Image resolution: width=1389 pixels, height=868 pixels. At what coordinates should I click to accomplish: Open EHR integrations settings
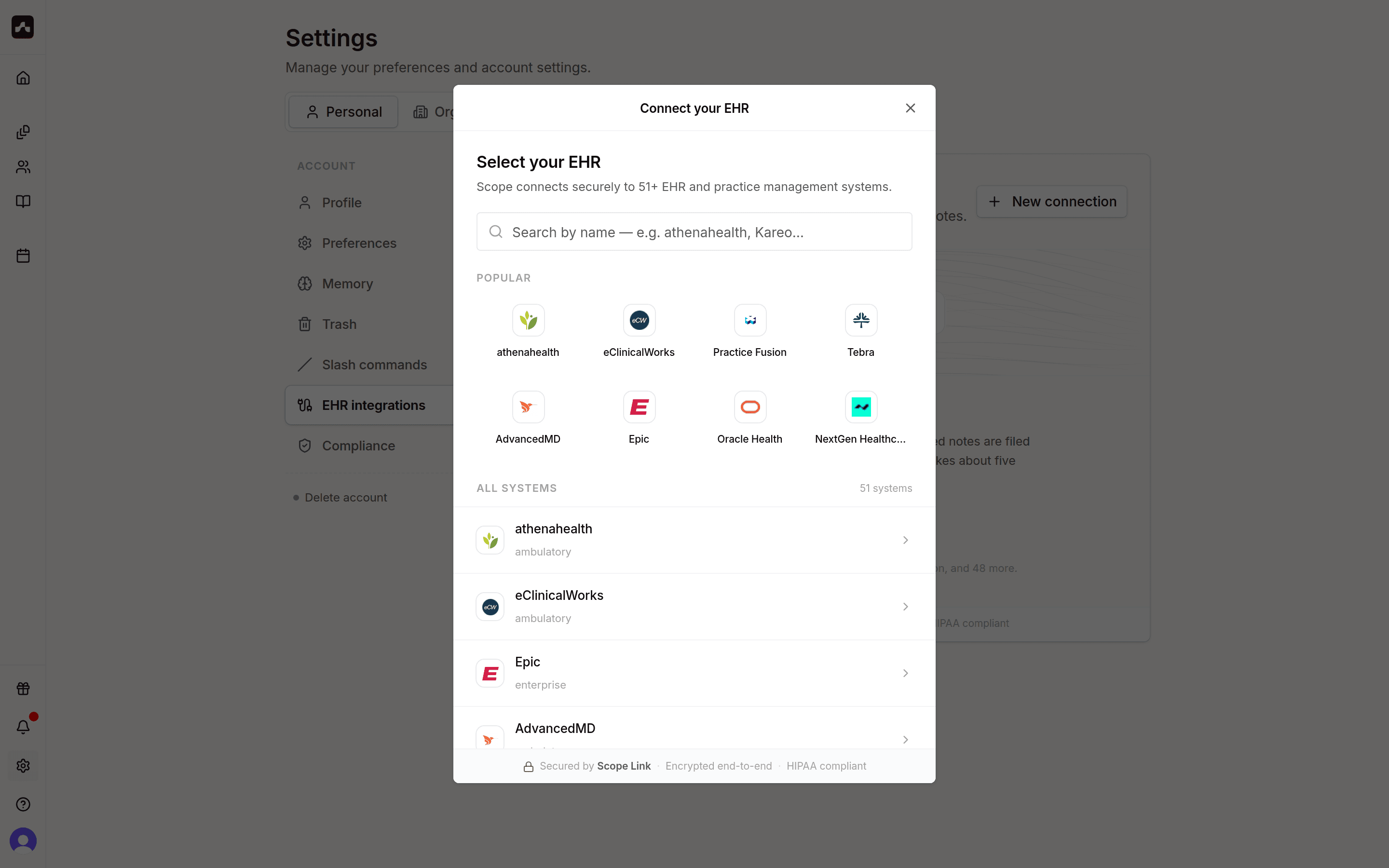coord(369,405)
